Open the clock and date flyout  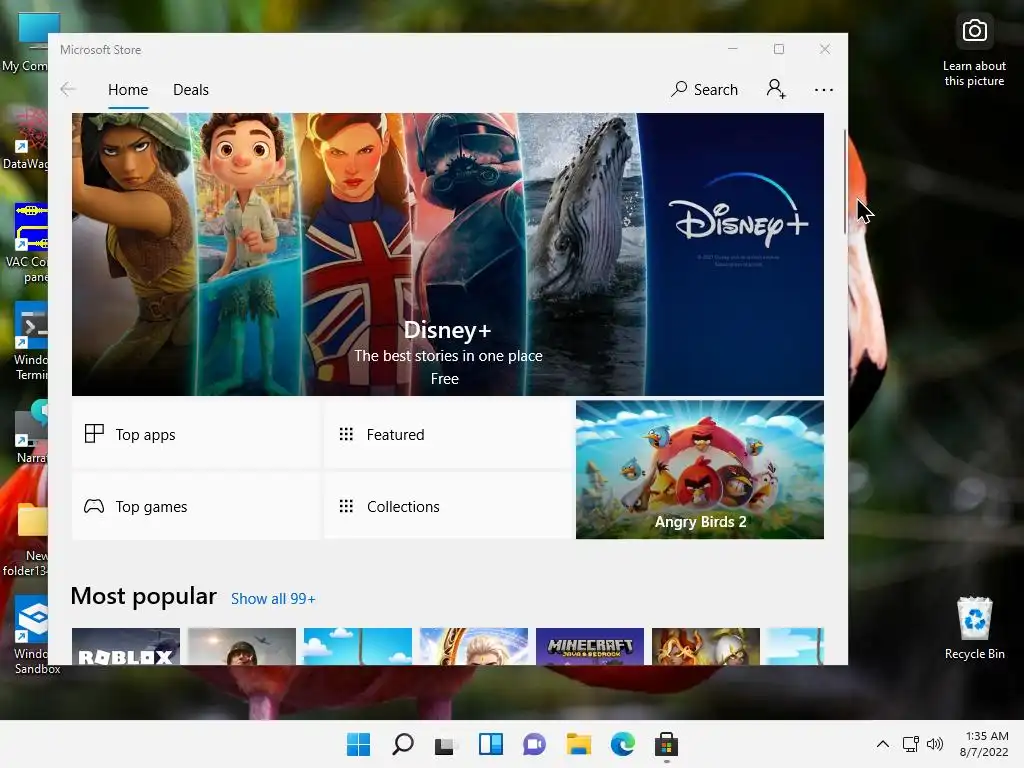(984, 744)
